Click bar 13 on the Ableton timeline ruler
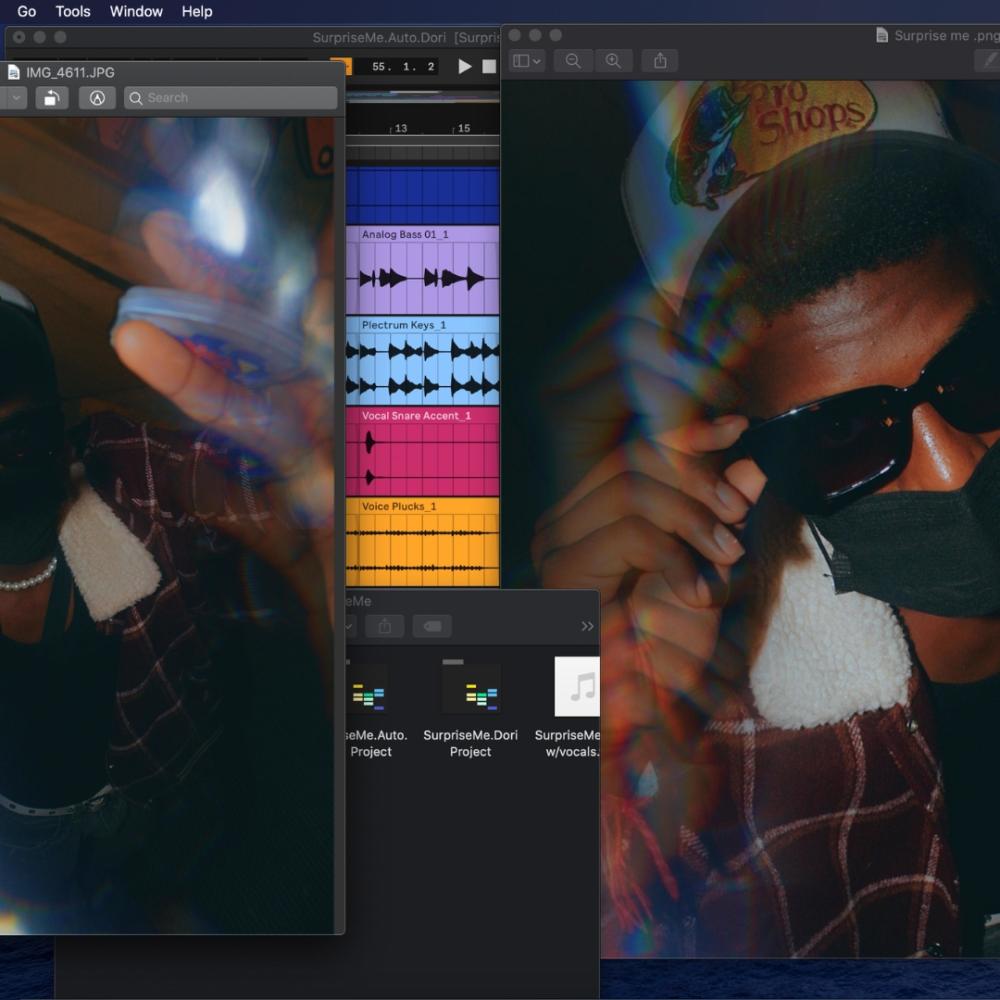The height and width of the screenshot is (1000, 1000). pyautogui.click(x=401, y=128)
